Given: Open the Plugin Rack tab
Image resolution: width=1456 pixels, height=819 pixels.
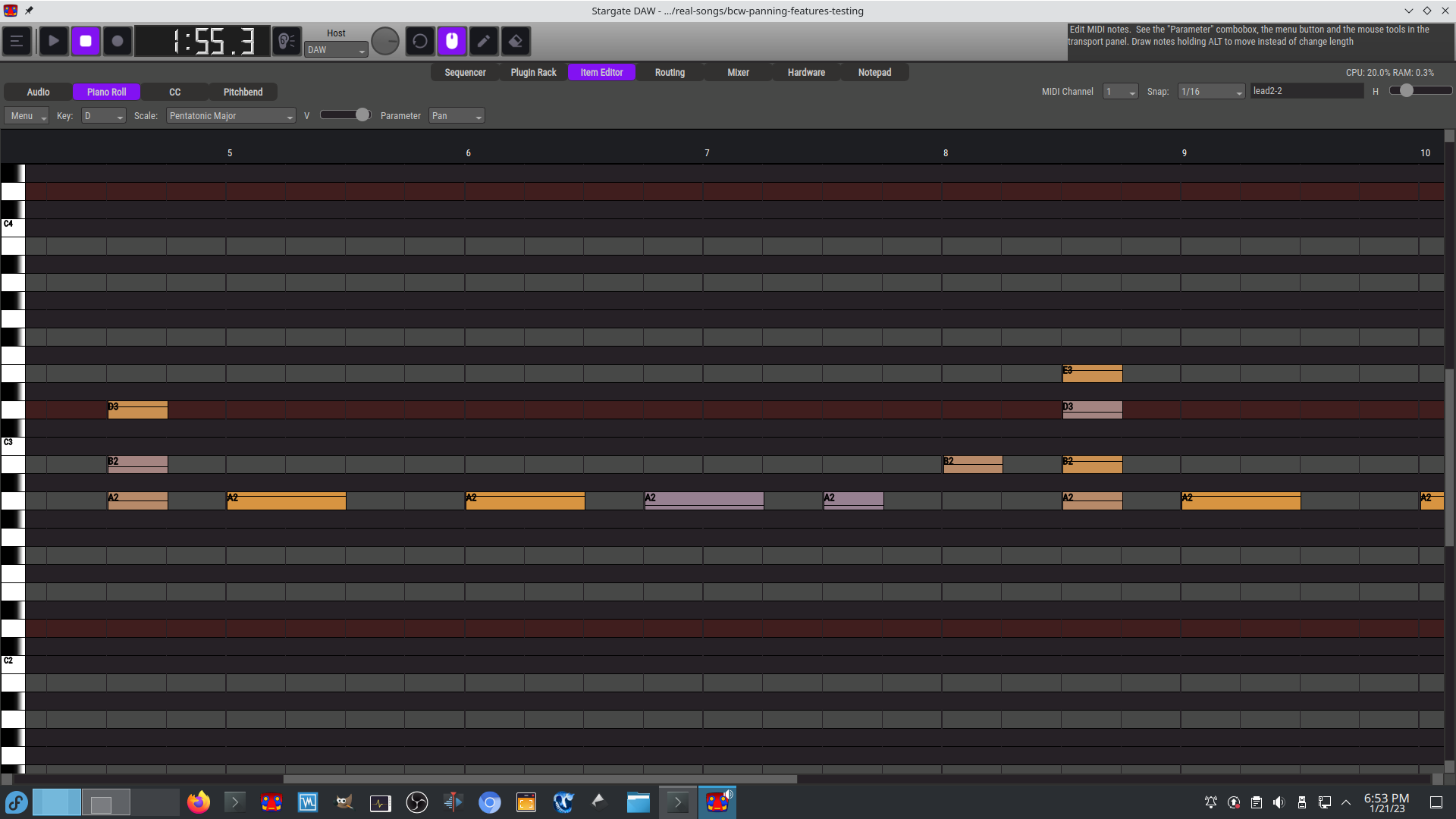Looking at the screenshot, I should click(533, 73).
